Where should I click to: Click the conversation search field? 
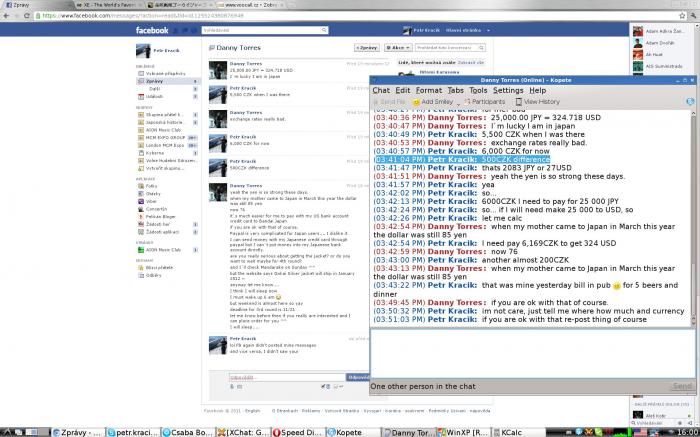point(450,48)
